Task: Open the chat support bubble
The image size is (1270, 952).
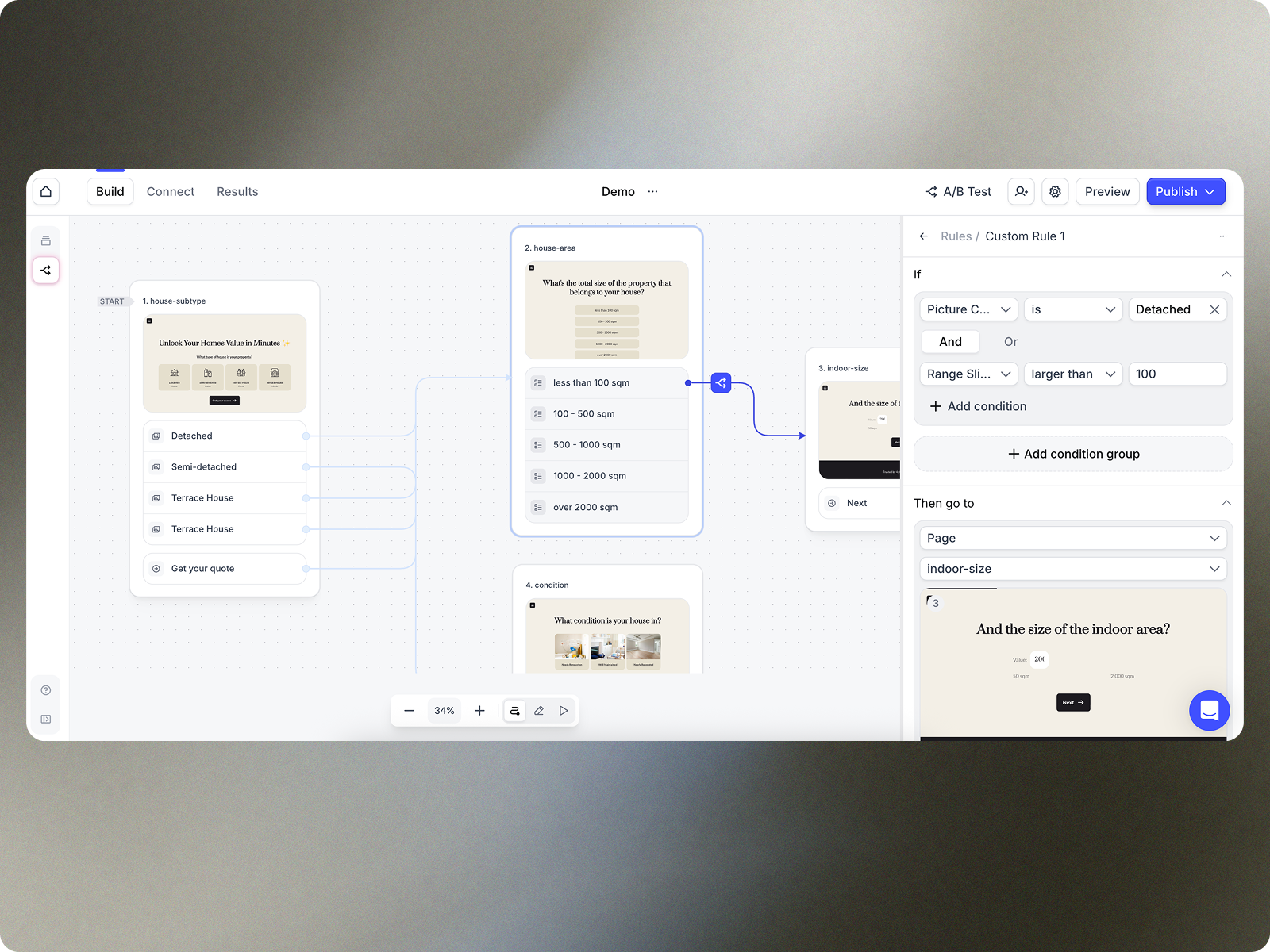Action: (x=1209, y=711)
